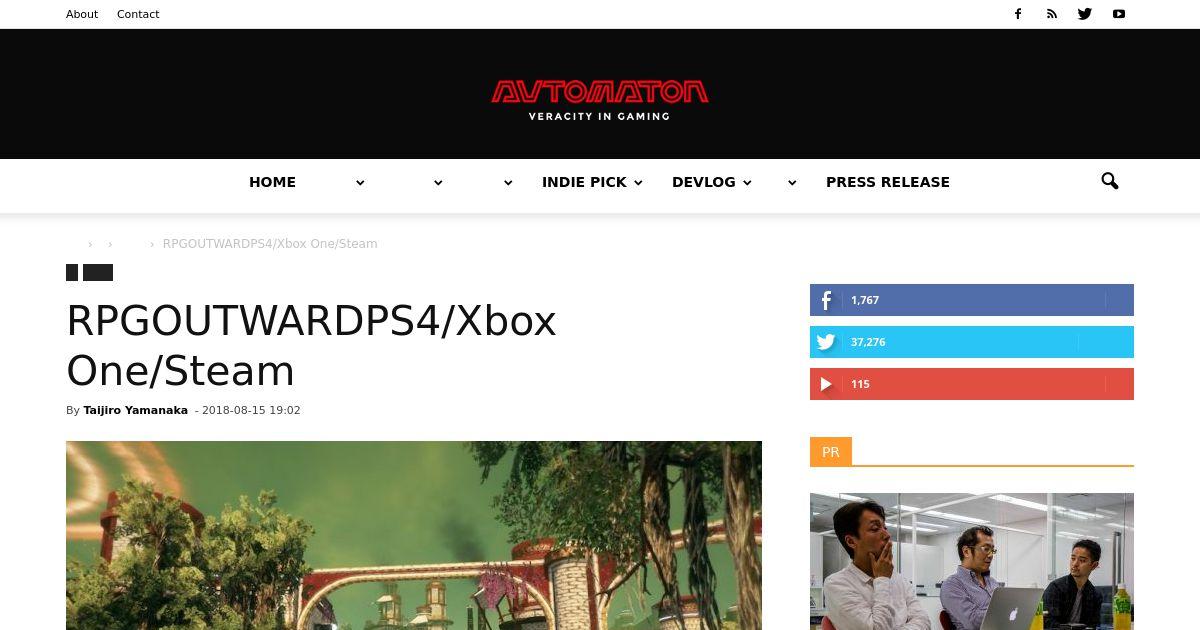Open the YouTube 115 subscribers box
The width and height of the screenshot is (1200, 630).
click(972, 384)
